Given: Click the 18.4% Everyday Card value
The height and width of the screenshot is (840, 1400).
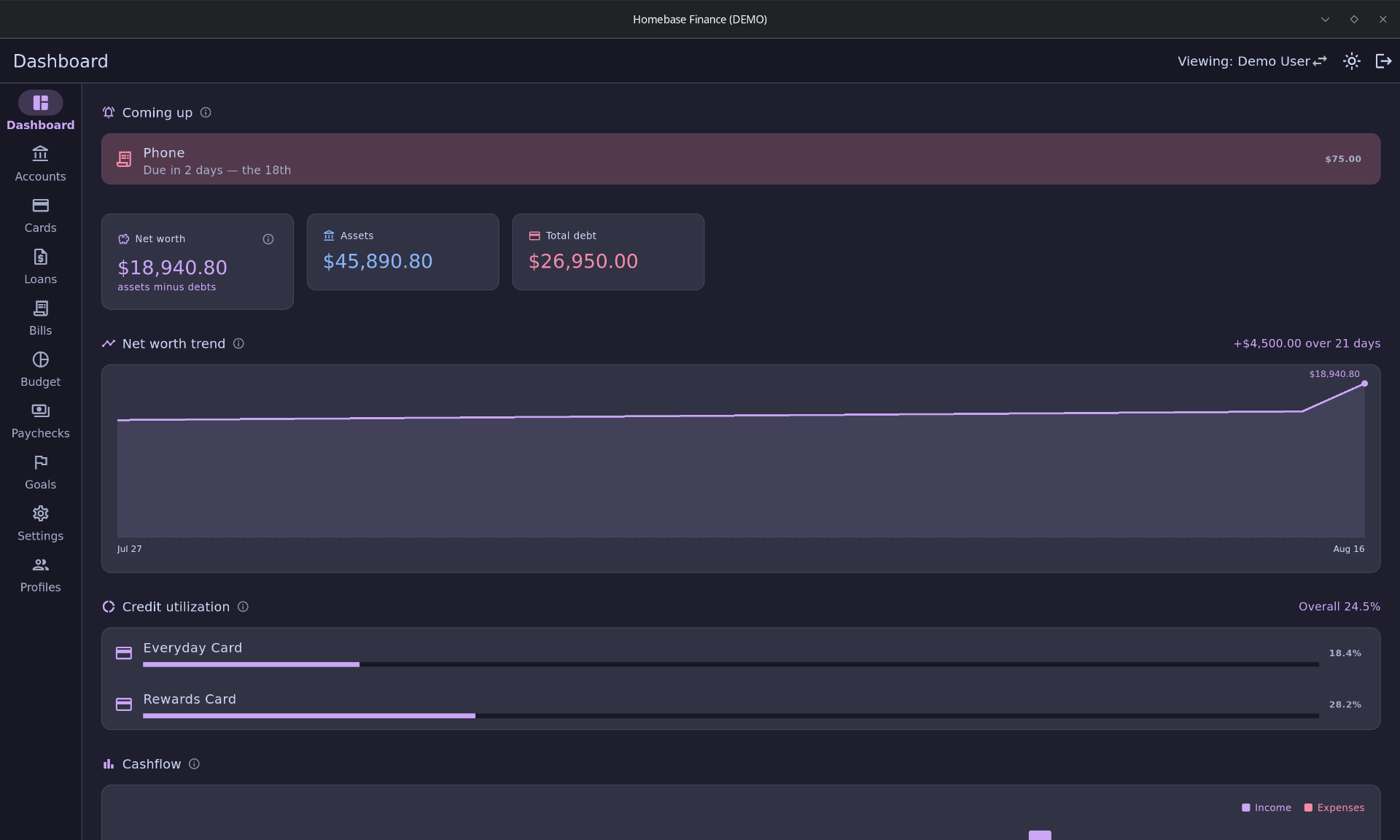Looking at the screenshot, I should (x=1345, y=653).
